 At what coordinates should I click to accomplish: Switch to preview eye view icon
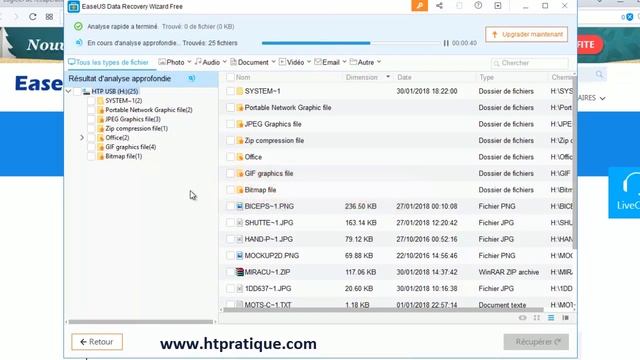coord(522,318)
